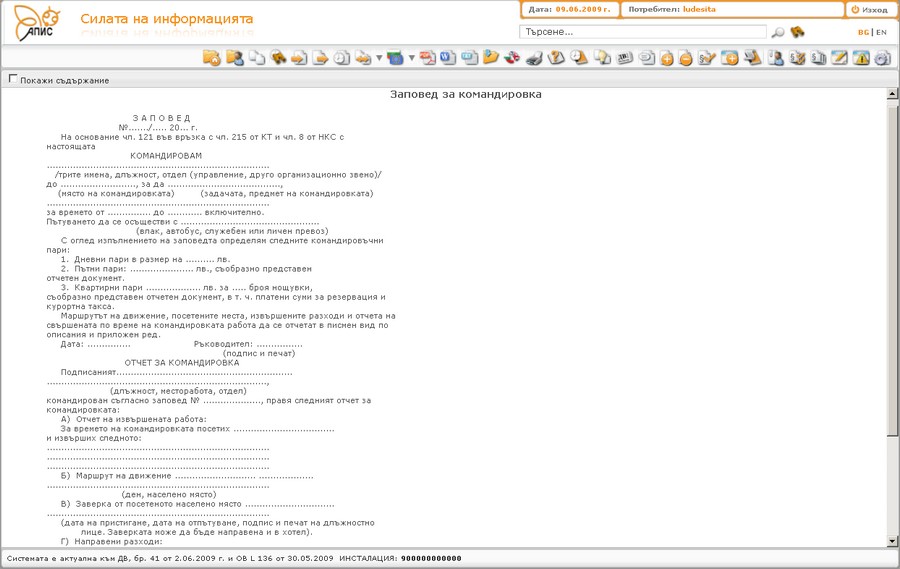The image size is (900, 569).
Task: Export document to PDF
Action: coord(427,57)
